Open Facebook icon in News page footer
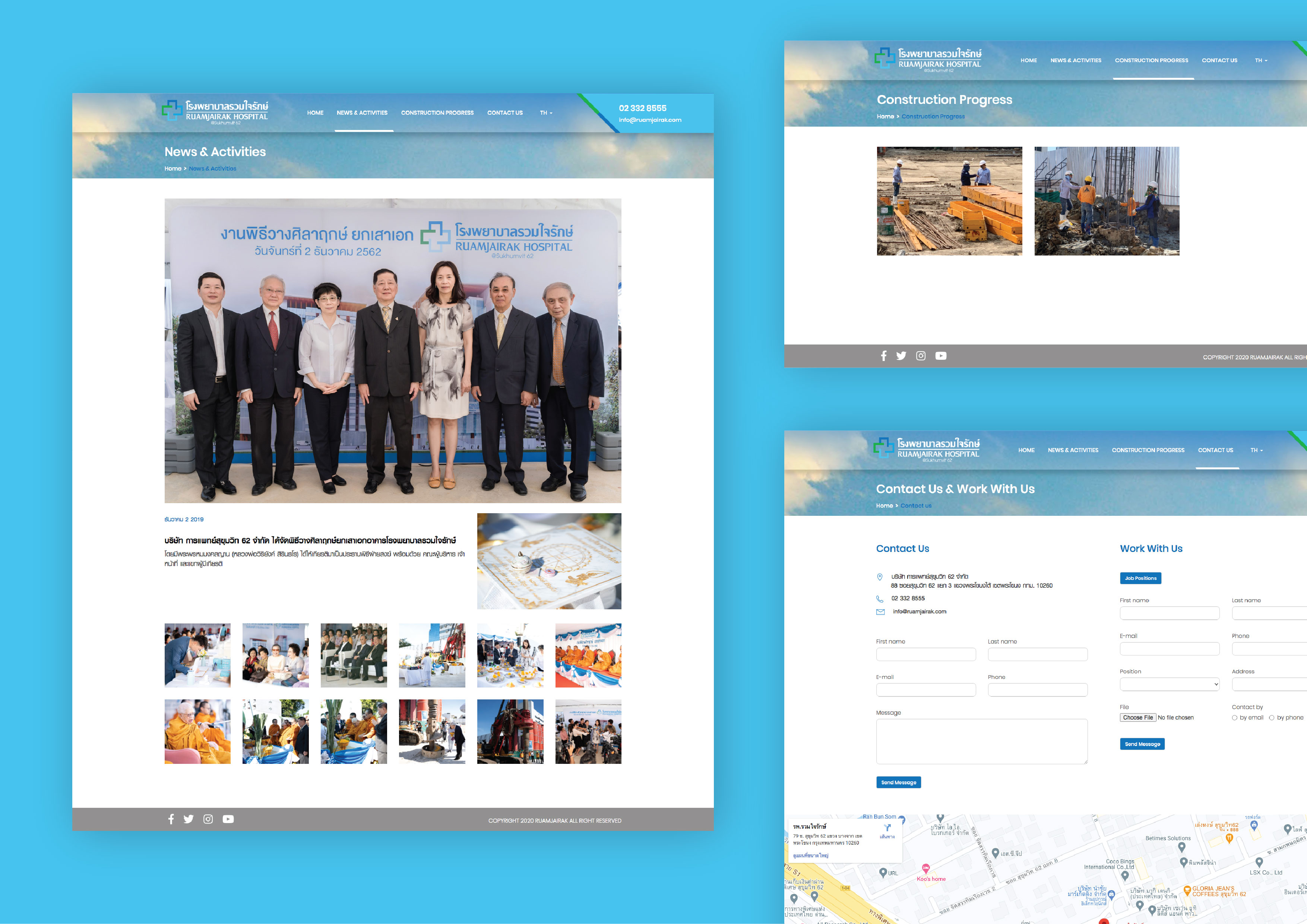This screenshot has width=1307, height=924. point(171,819)
